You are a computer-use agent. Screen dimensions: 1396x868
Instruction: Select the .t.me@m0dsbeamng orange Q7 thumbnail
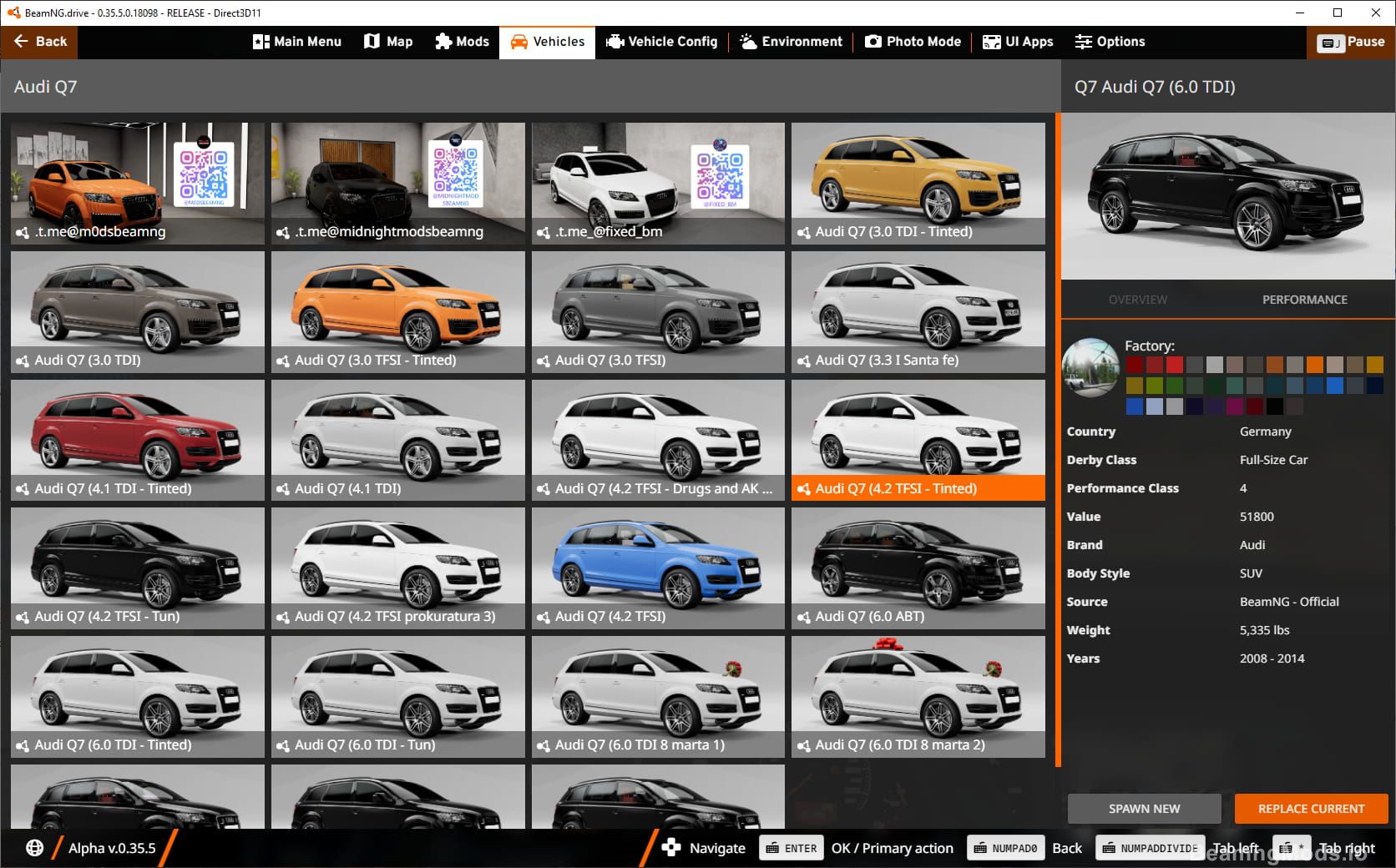[x=138, y=184]
